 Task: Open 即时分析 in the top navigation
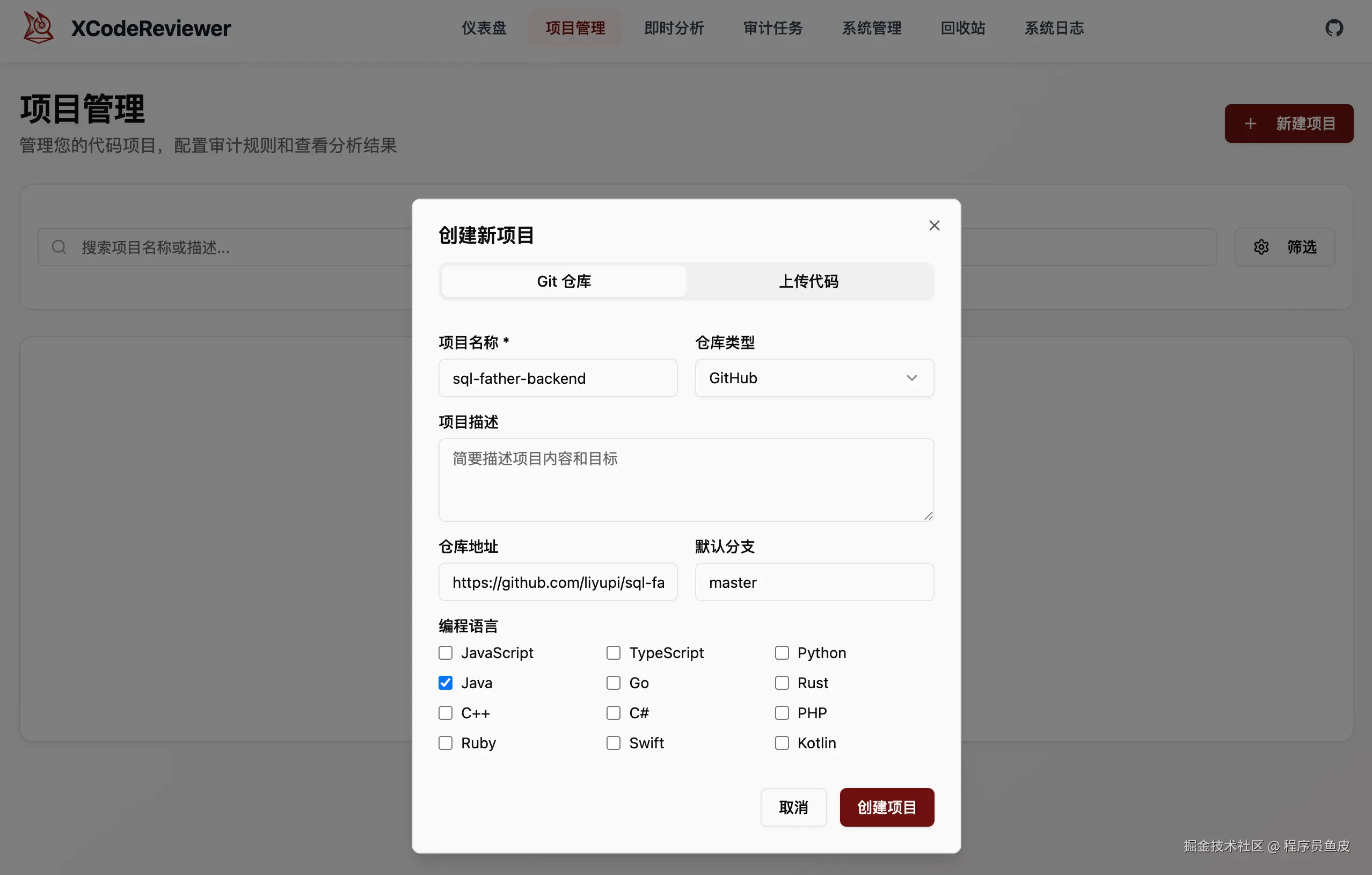tap(674, 27)
